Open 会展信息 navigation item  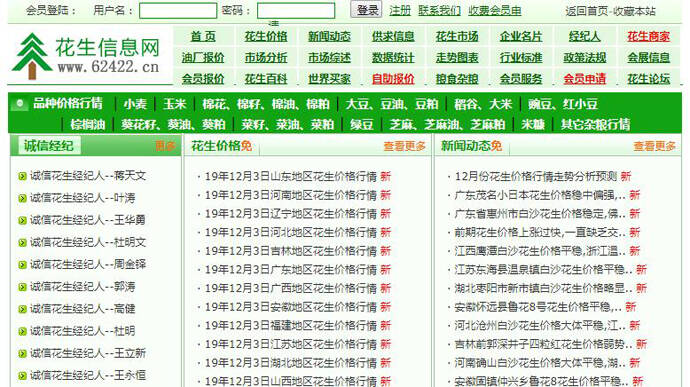[x=648, y=58]
